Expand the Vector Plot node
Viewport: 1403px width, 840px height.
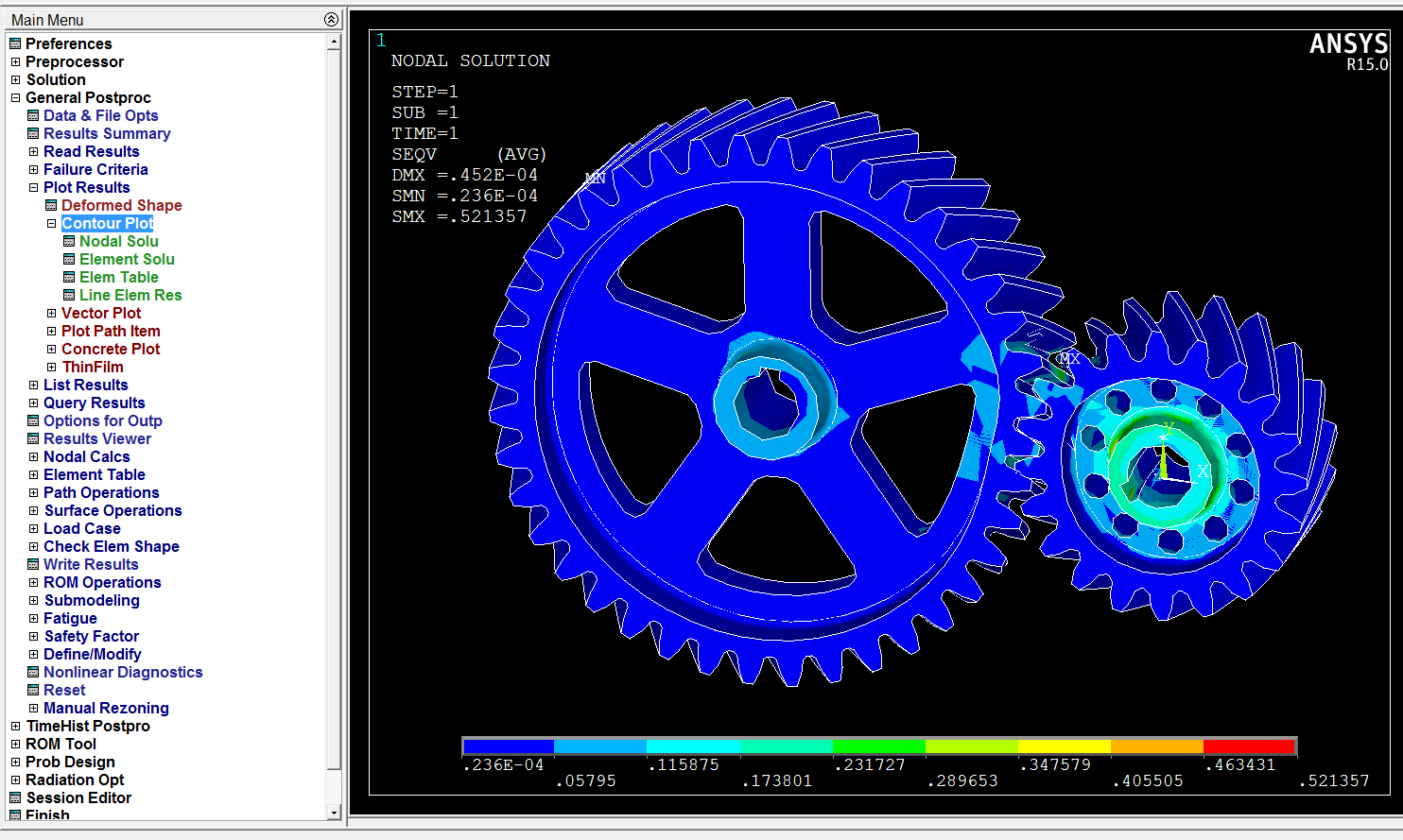coord(51,313)
